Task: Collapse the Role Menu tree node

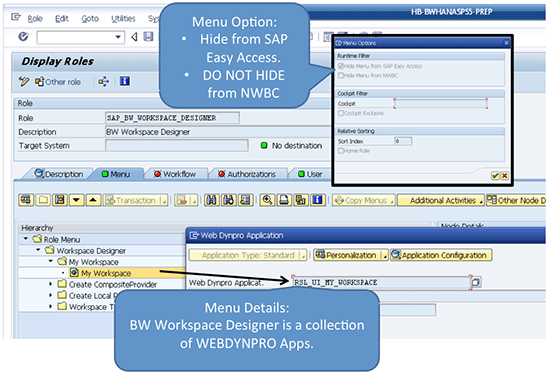Action: tap(26, 239)
